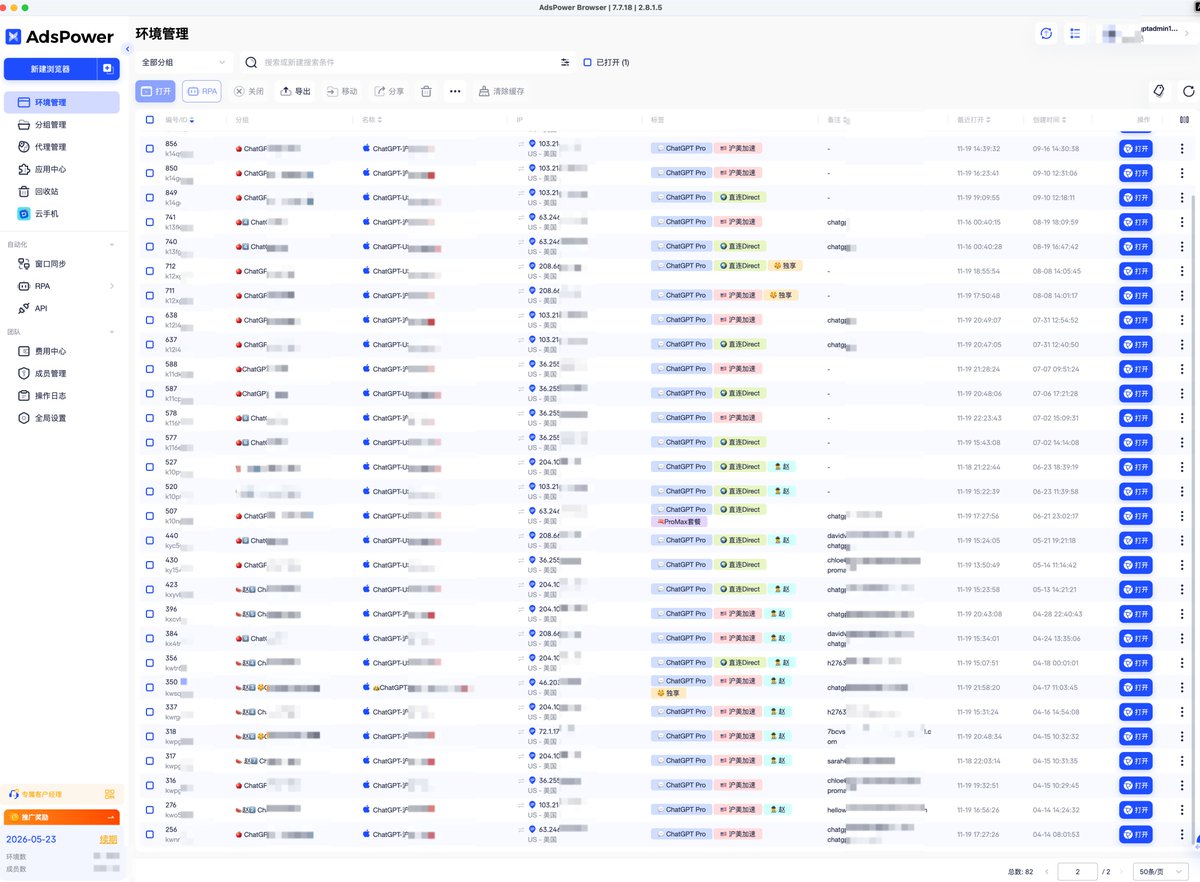This screenshot has width=1200, height=882.
Task: Click the RPA toolbar button
Action: 202,91
